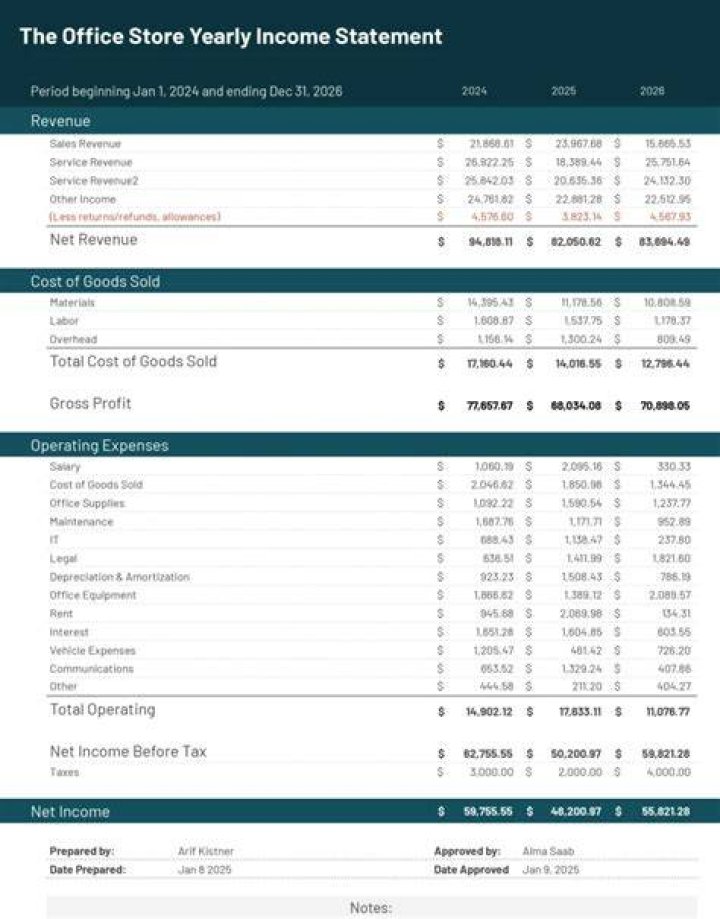
Task: Click the 'Sales Revenue' row label
Action: [x=85, y=144]
